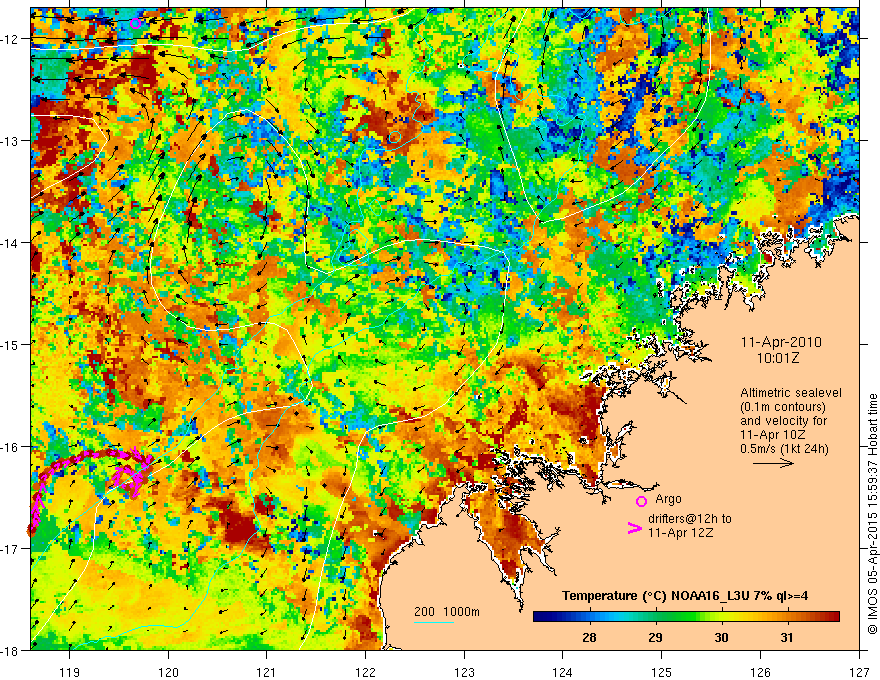Click the longitude axis label '121'

(267, 672)
